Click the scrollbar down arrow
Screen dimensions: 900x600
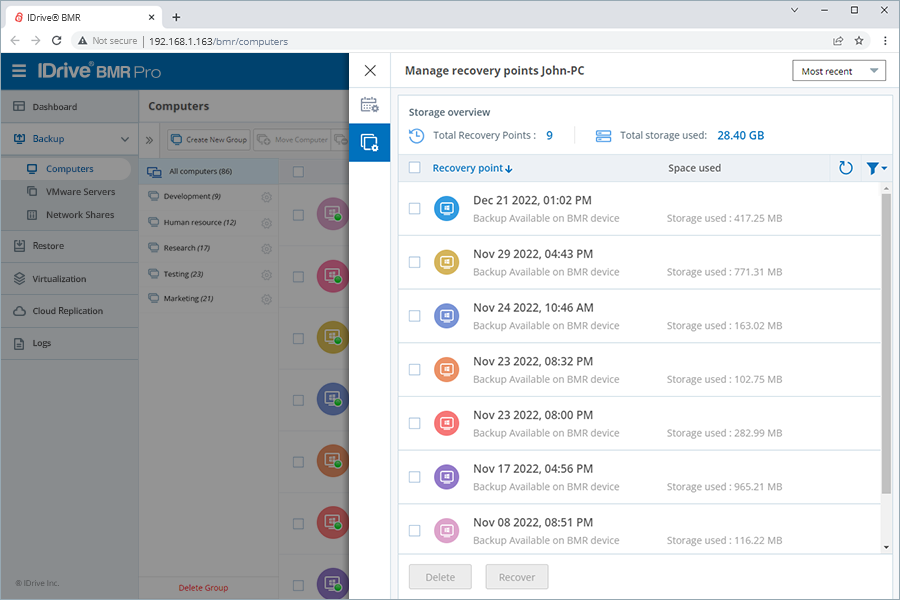pyautogui.click(x=886, y=547)
